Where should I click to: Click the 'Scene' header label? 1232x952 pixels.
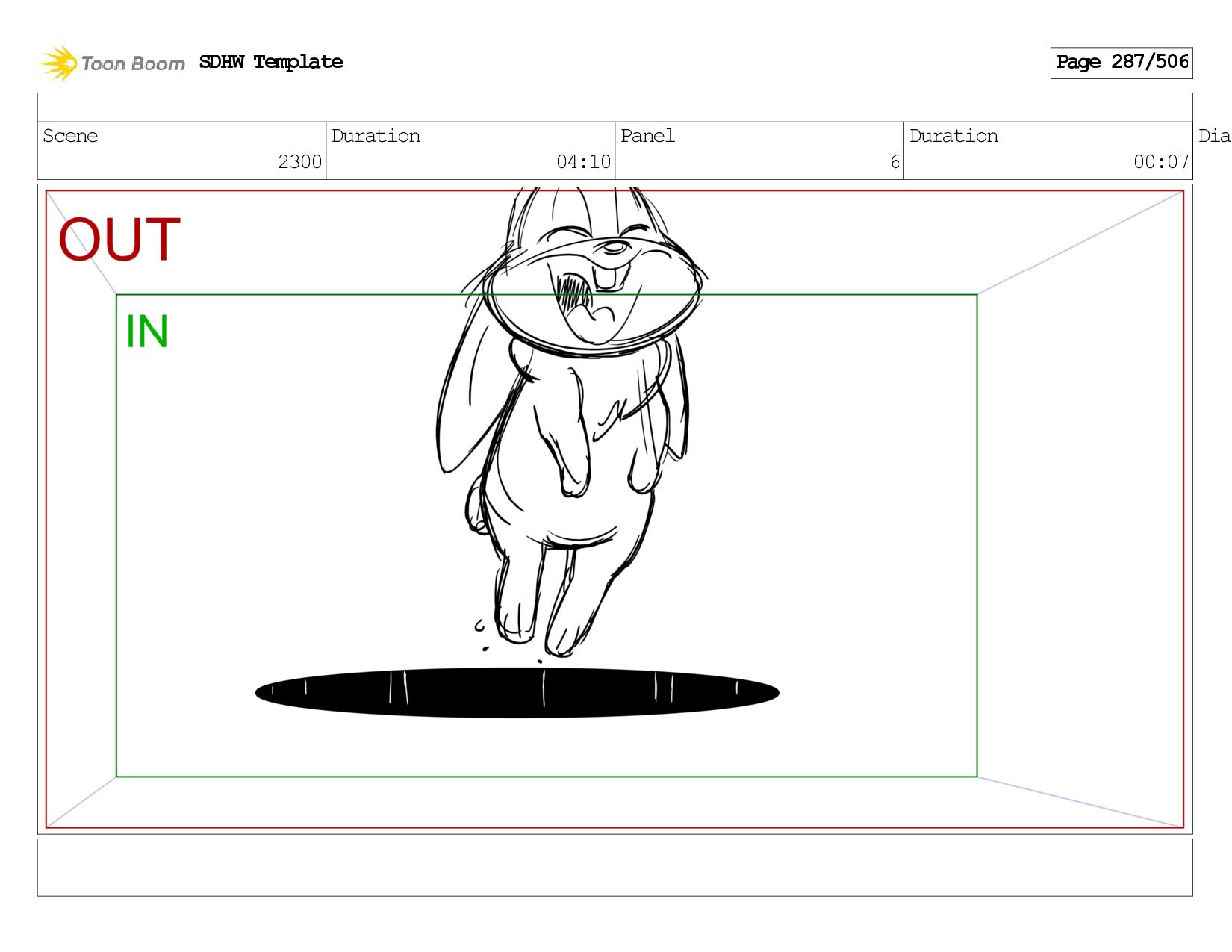pos(70,136)
